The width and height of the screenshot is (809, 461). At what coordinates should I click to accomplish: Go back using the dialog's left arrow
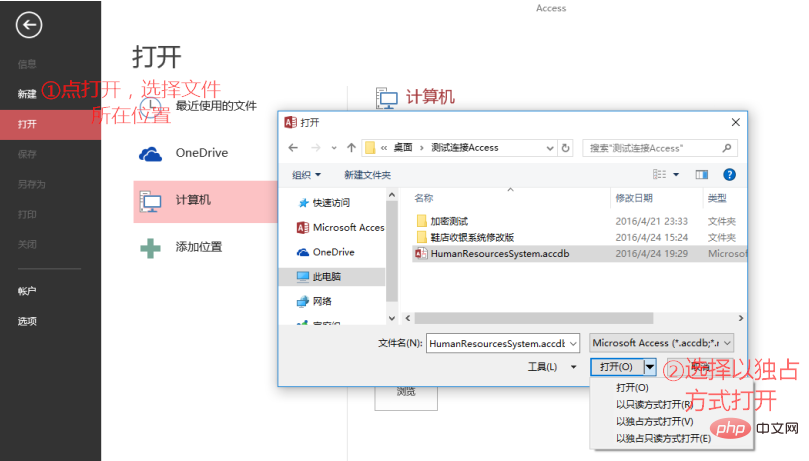pyautogui.click(x=293, y=148)
